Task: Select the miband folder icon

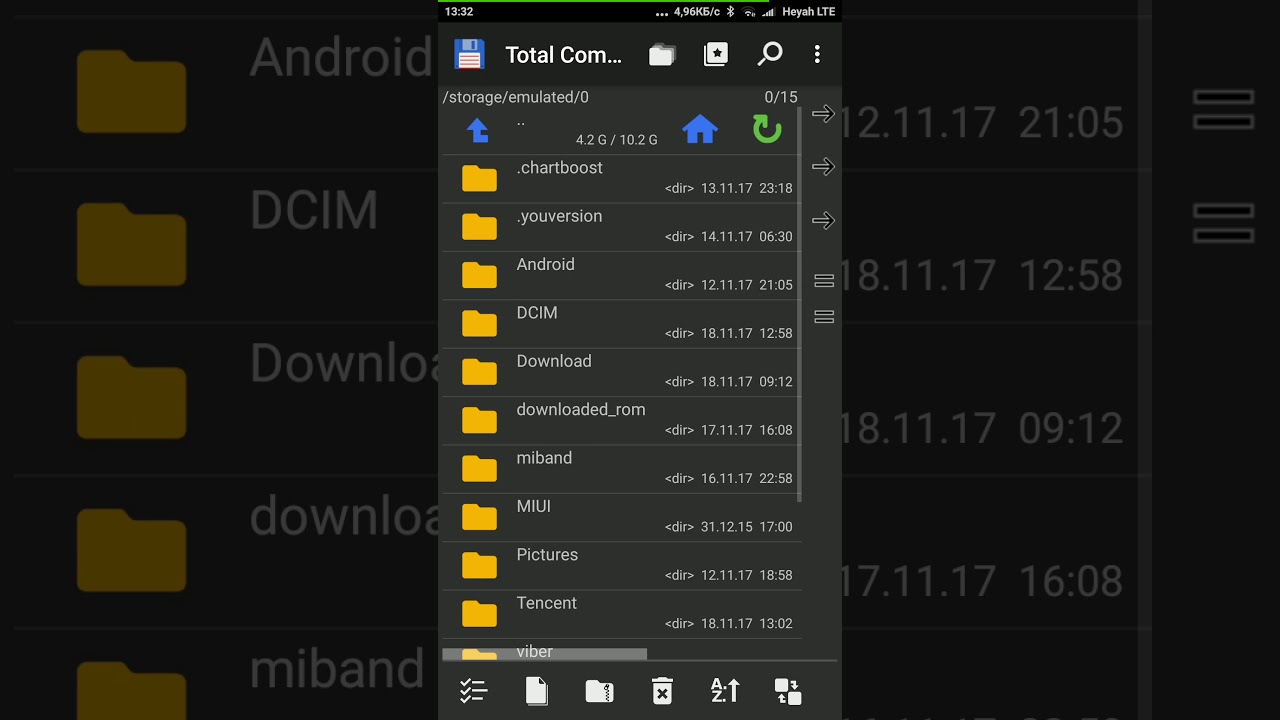Action: [x=479, y=468]
